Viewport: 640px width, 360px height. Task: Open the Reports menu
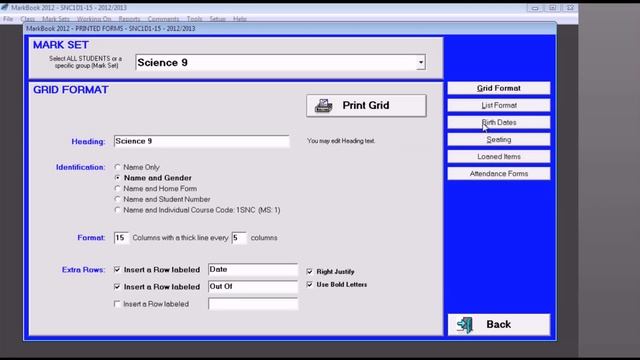point(129,19)
